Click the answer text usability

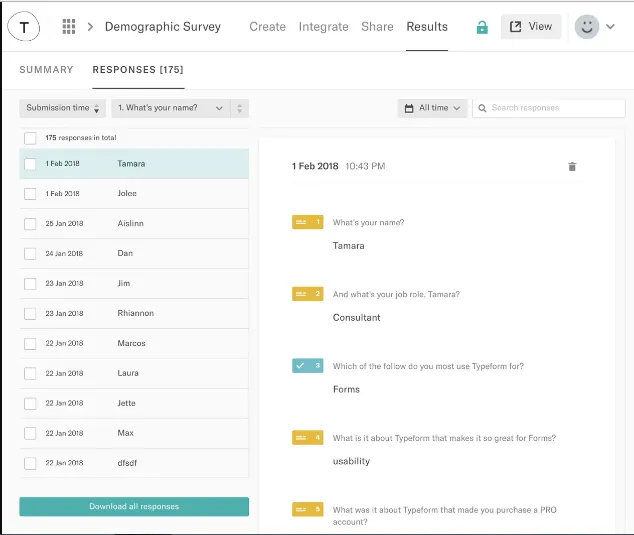pos(351,461)
